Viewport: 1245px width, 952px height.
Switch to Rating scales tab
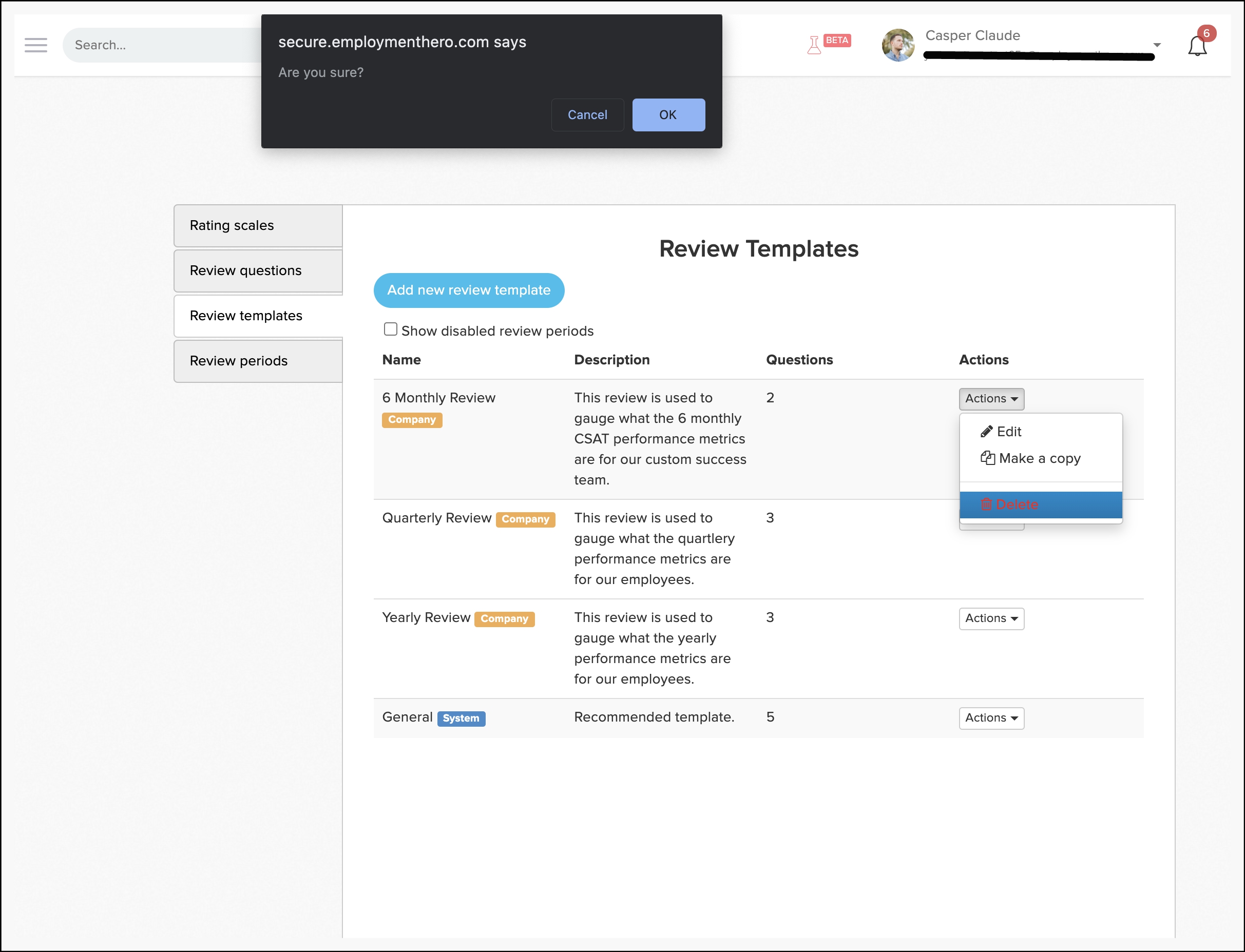point(258,225)
